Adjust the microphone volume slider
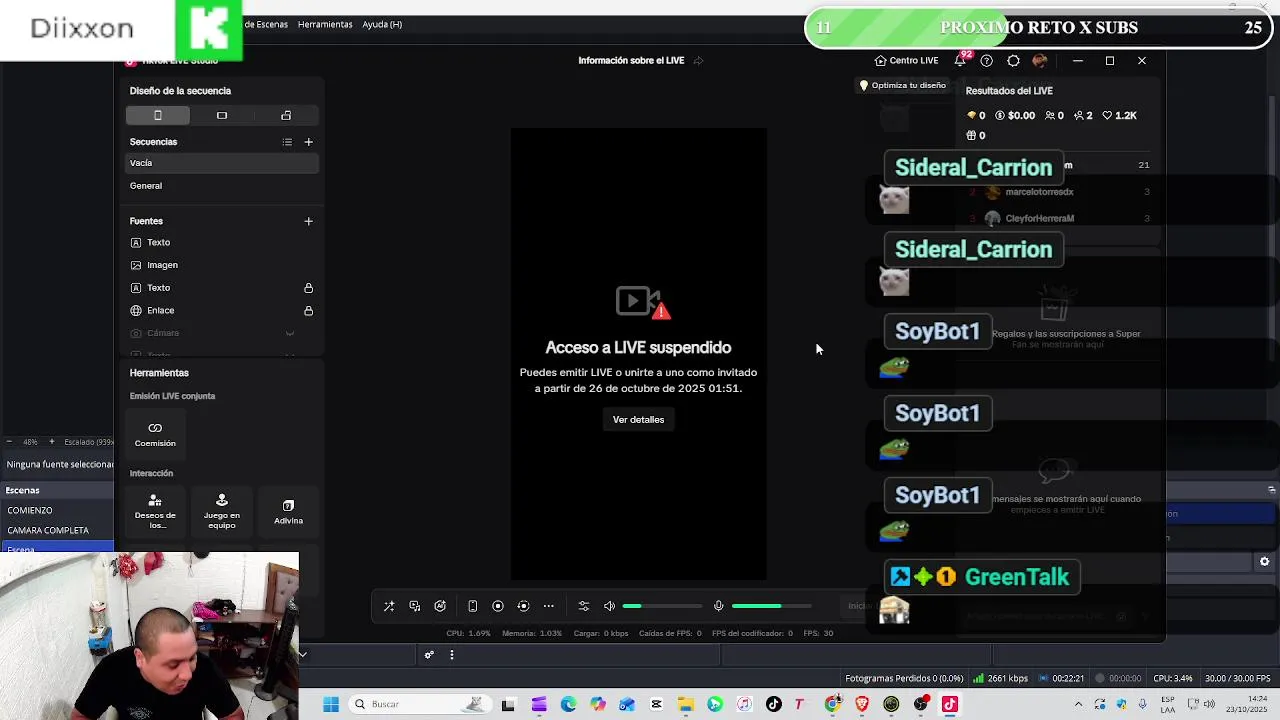Viewport: 1280px width, 720px height. (771, 606)
